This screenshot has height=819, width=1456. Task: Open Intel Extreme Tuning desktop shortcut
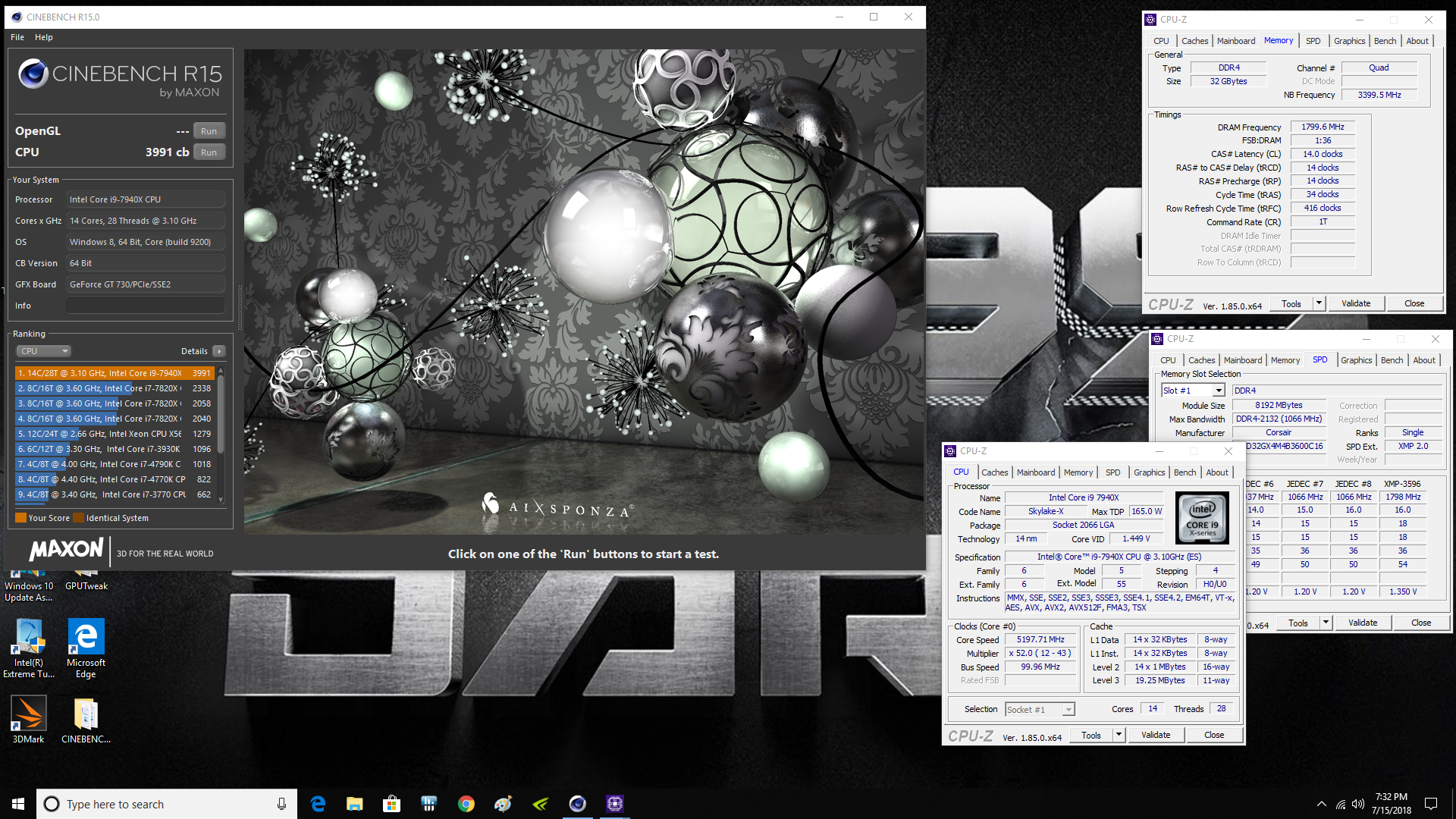click(x=29, y=648)
